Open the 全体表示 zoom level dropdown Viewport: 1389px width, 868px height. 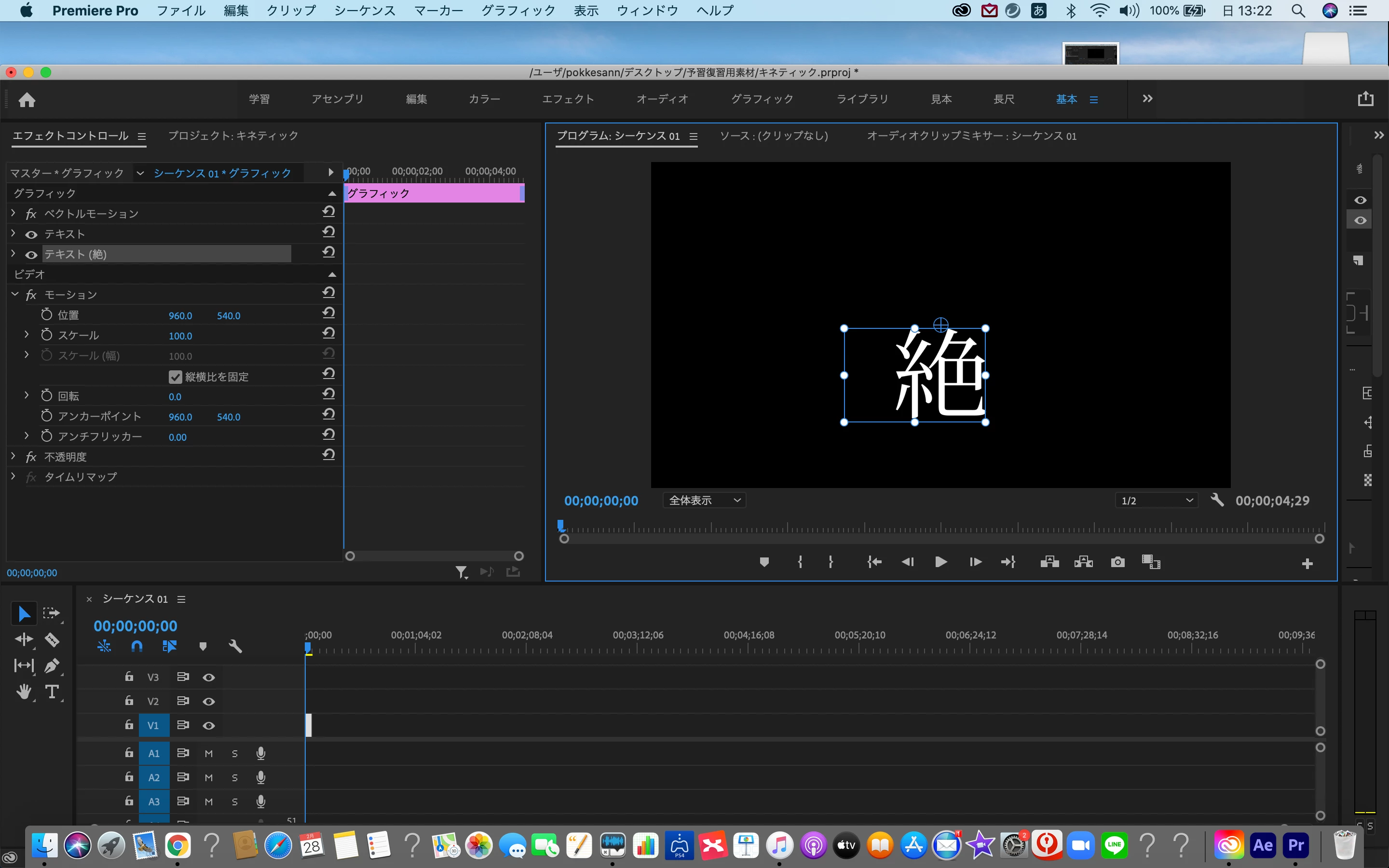(704, 501)
